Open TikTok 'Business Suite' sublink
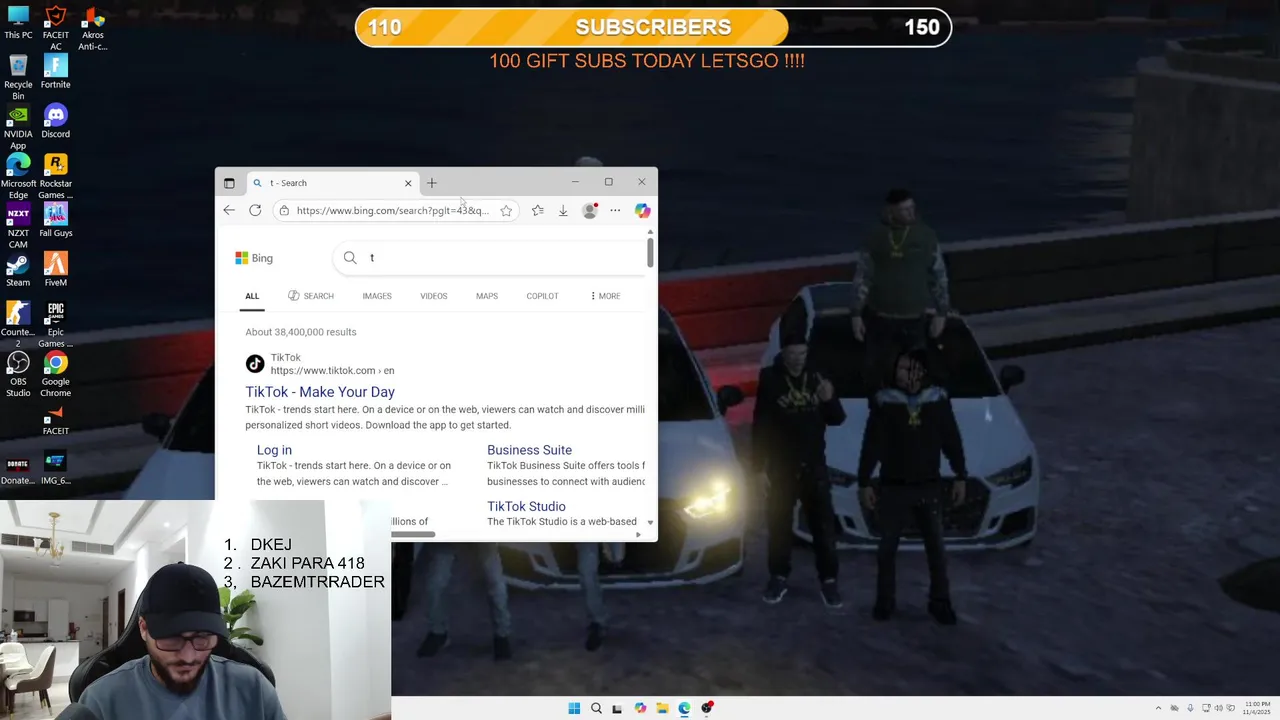The height and width of the screenshot is (720, 1280). (529, 450)
